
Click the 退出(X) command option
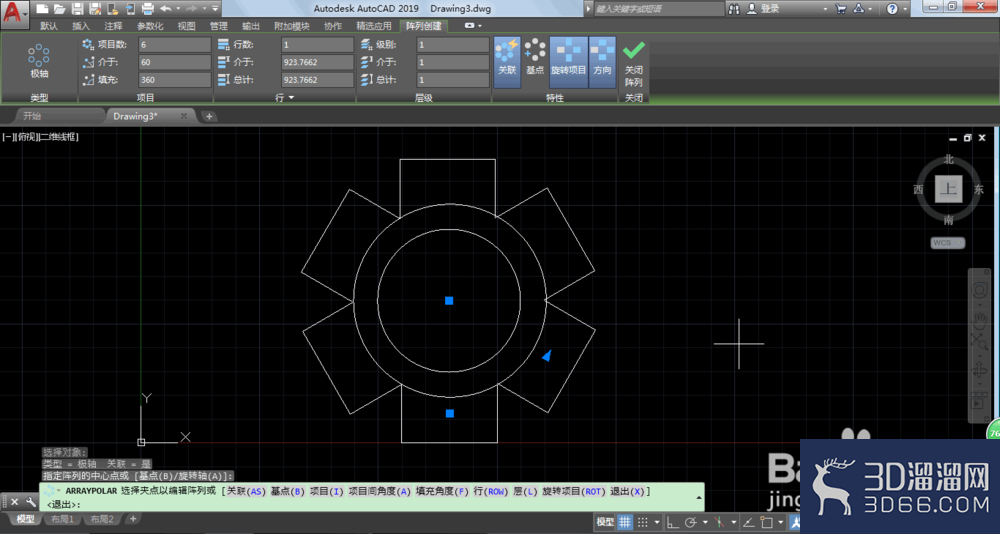tap(628, 491)
